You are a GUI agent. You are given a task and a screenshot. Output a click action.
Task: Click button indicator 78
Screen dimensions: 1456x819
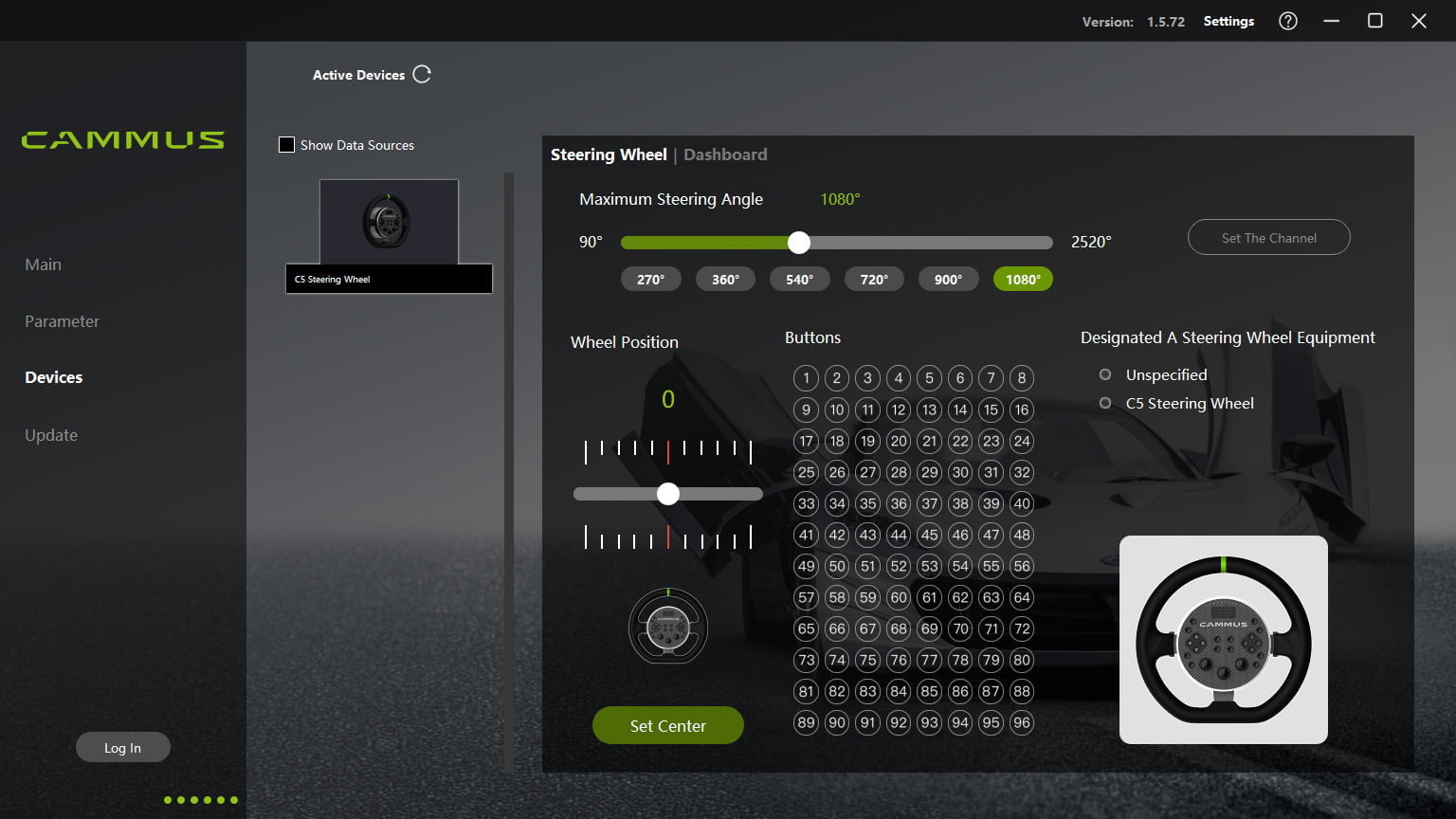959,660
